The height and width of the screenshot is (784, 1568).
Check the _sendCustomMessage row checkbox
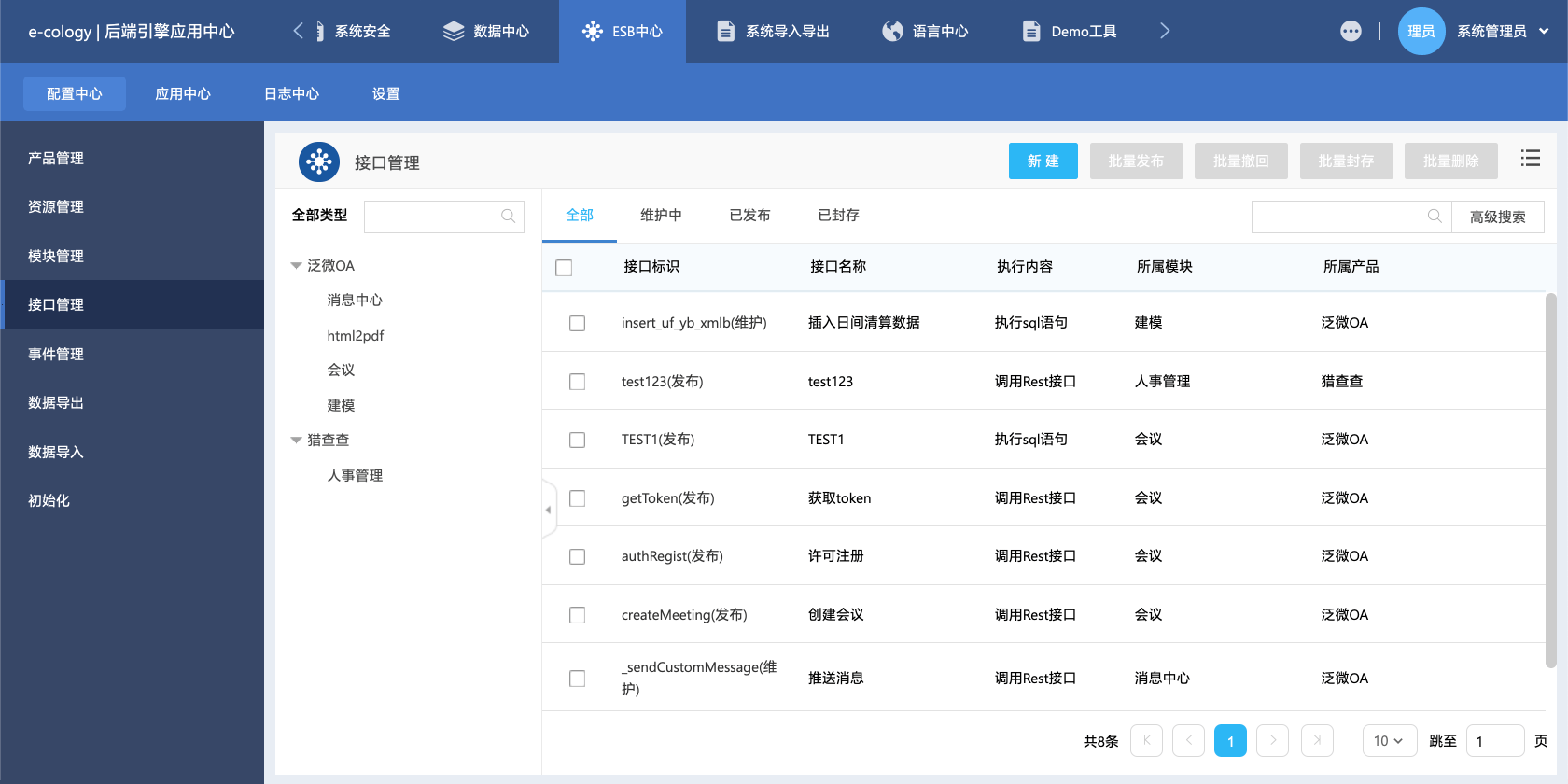[x=578, y=679]
